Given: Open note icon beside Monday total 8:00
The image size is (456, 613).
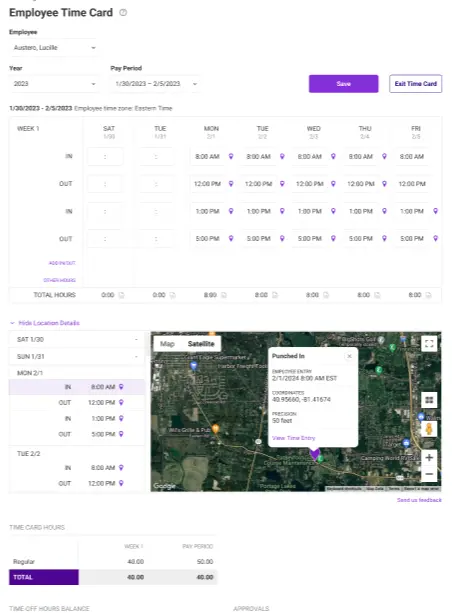Looking at the screenshot, I should (x=224, y=295).
